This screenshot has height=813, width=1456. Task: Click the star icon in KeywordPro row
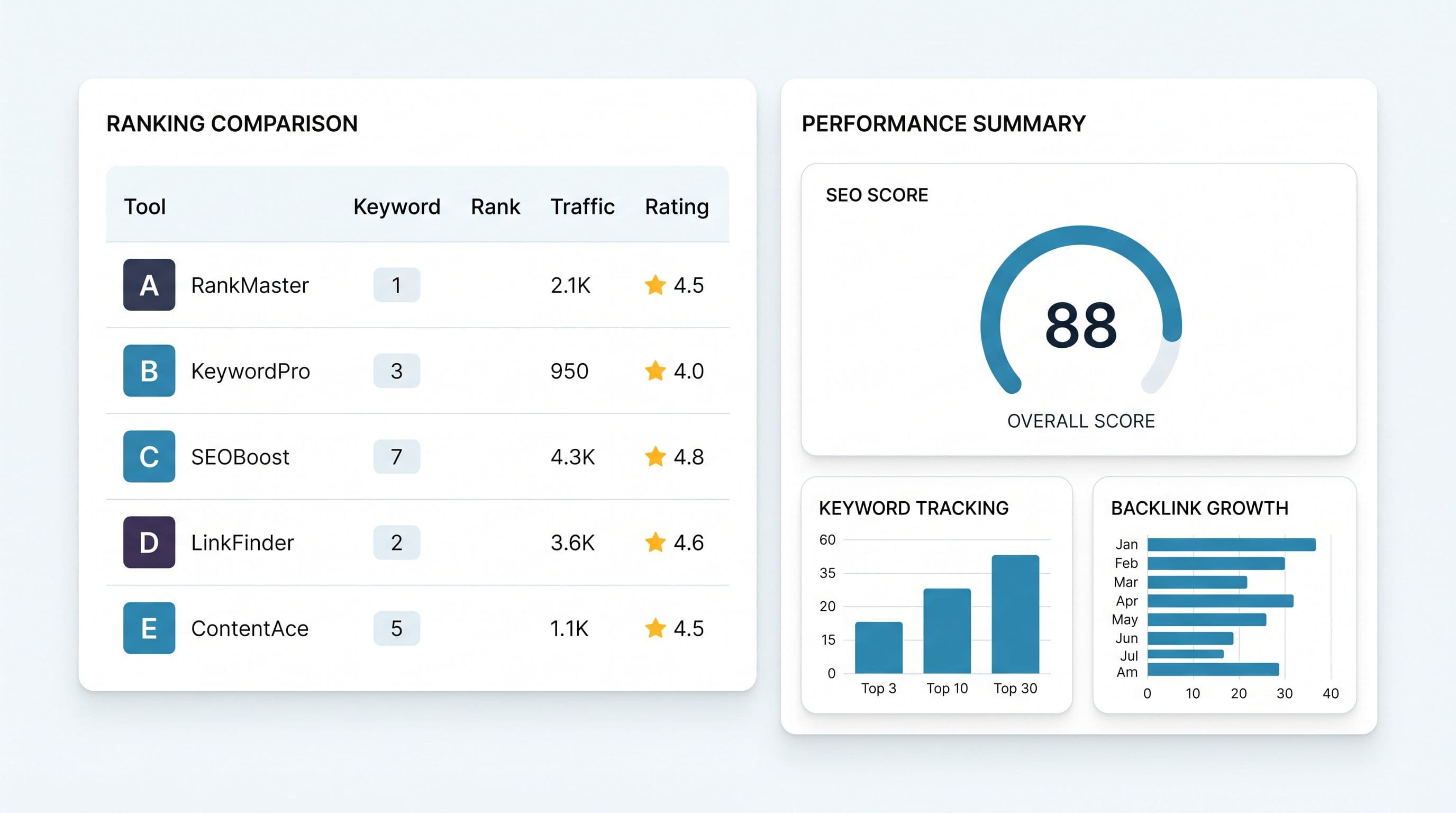655,371
